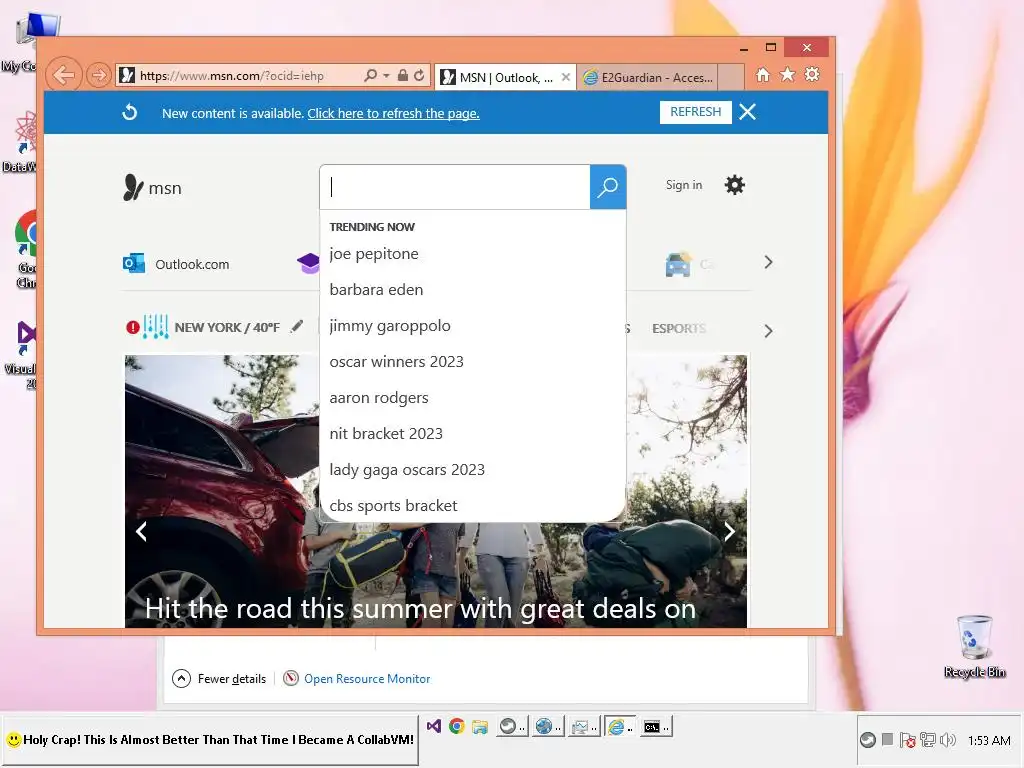Screen dimensions: 1024x768
Task: Open Favorites with the star icon
Action: pos(788,74)
